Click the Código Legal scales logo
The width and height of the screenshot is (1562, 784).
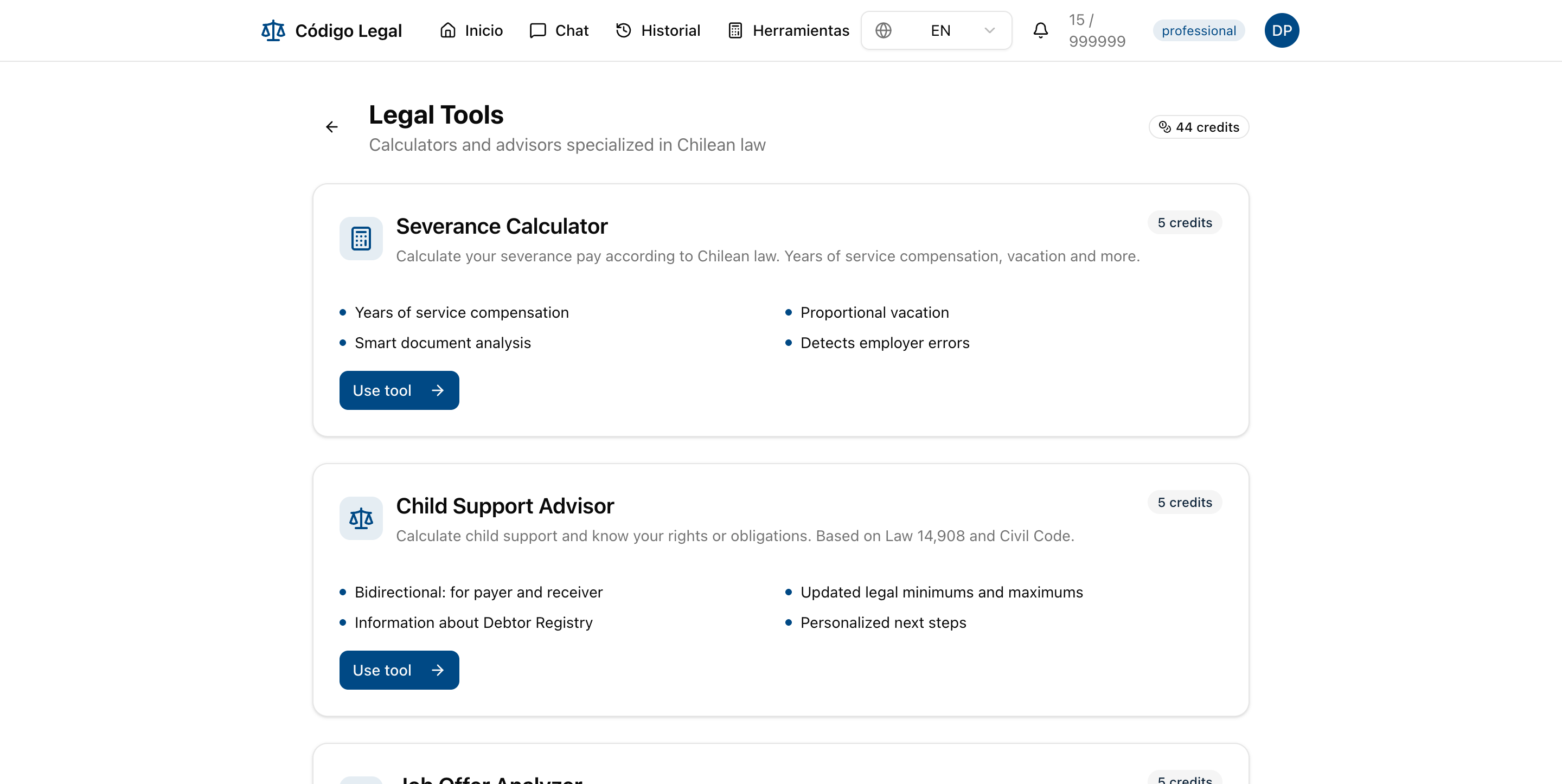click(x=273, y=30)
